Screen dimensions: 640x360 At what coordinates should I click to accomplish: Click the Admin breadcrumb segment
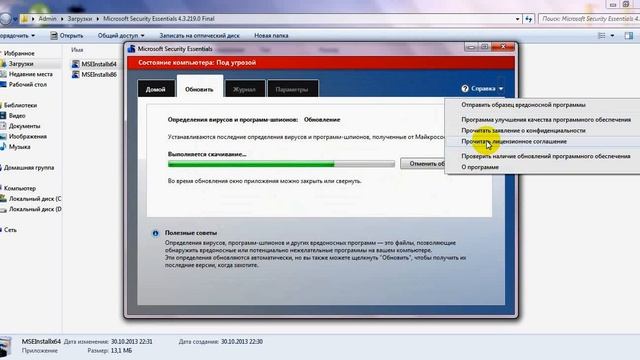pyautogui.click(x=47, y=19)
